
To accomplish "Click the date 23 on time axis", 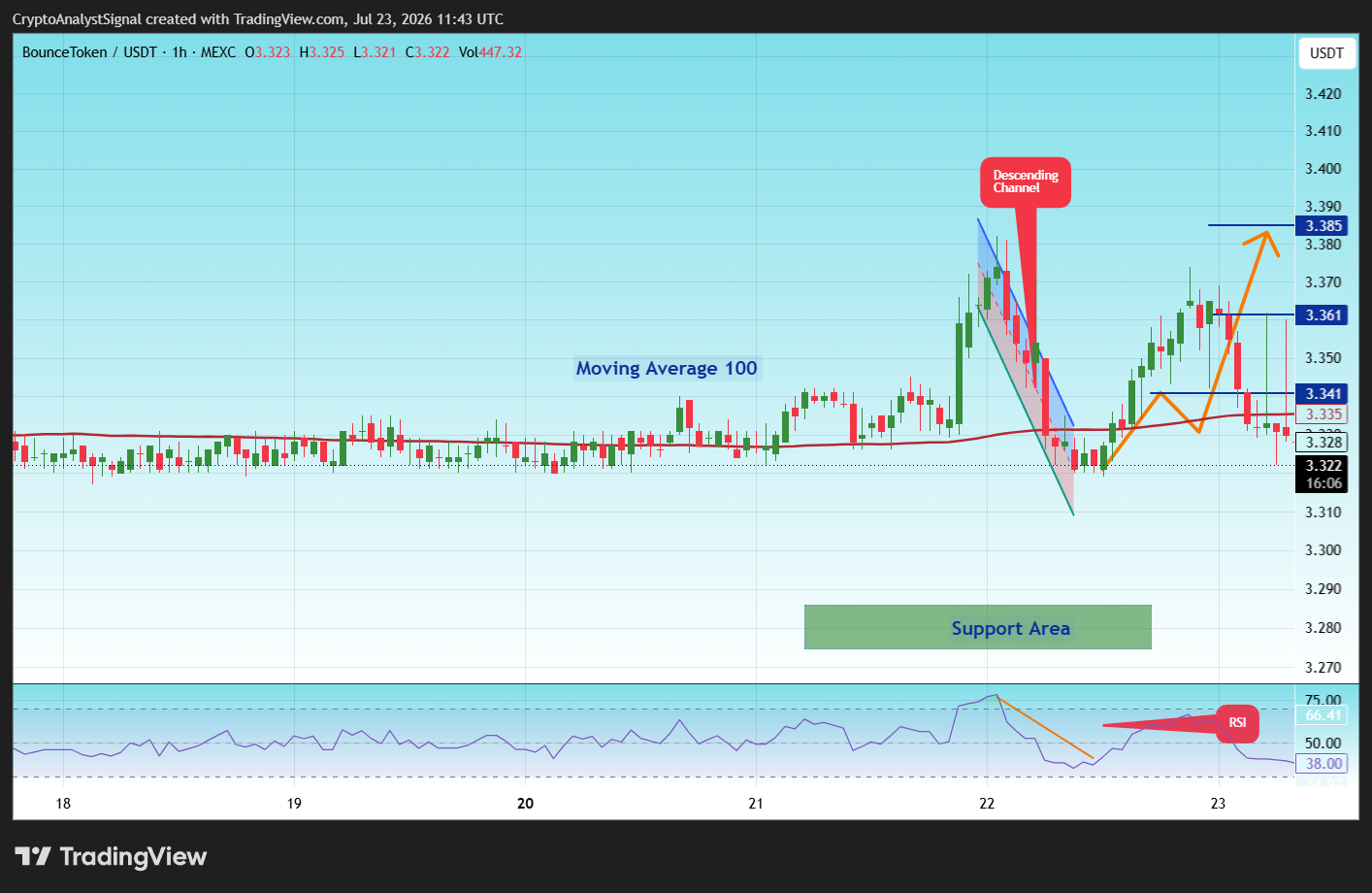I will pos(1218,803).
